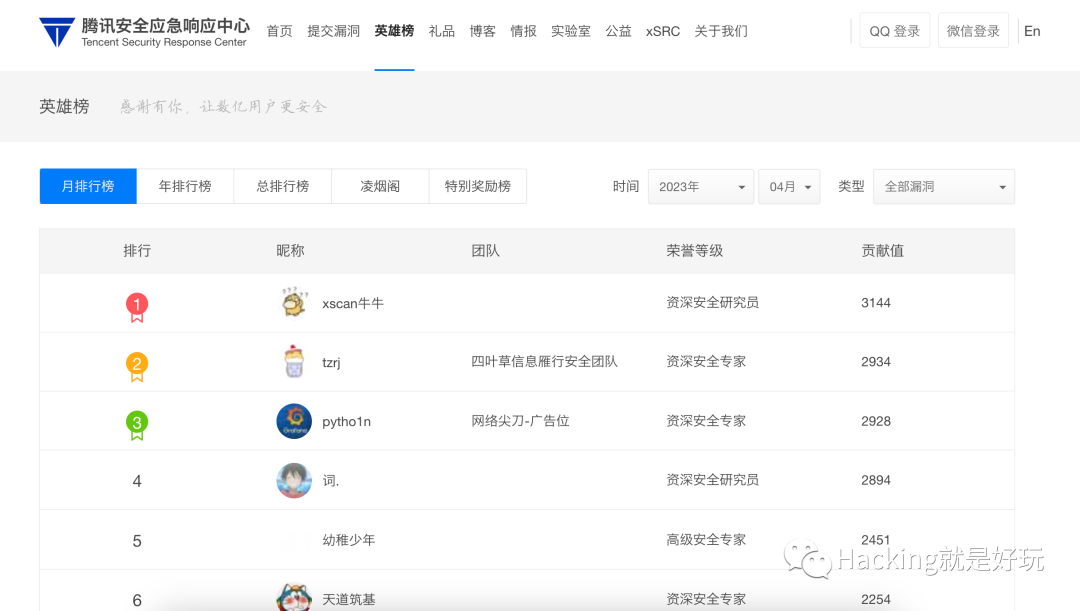
Task: Open 公益 navigation item
Action: point(618,31)
